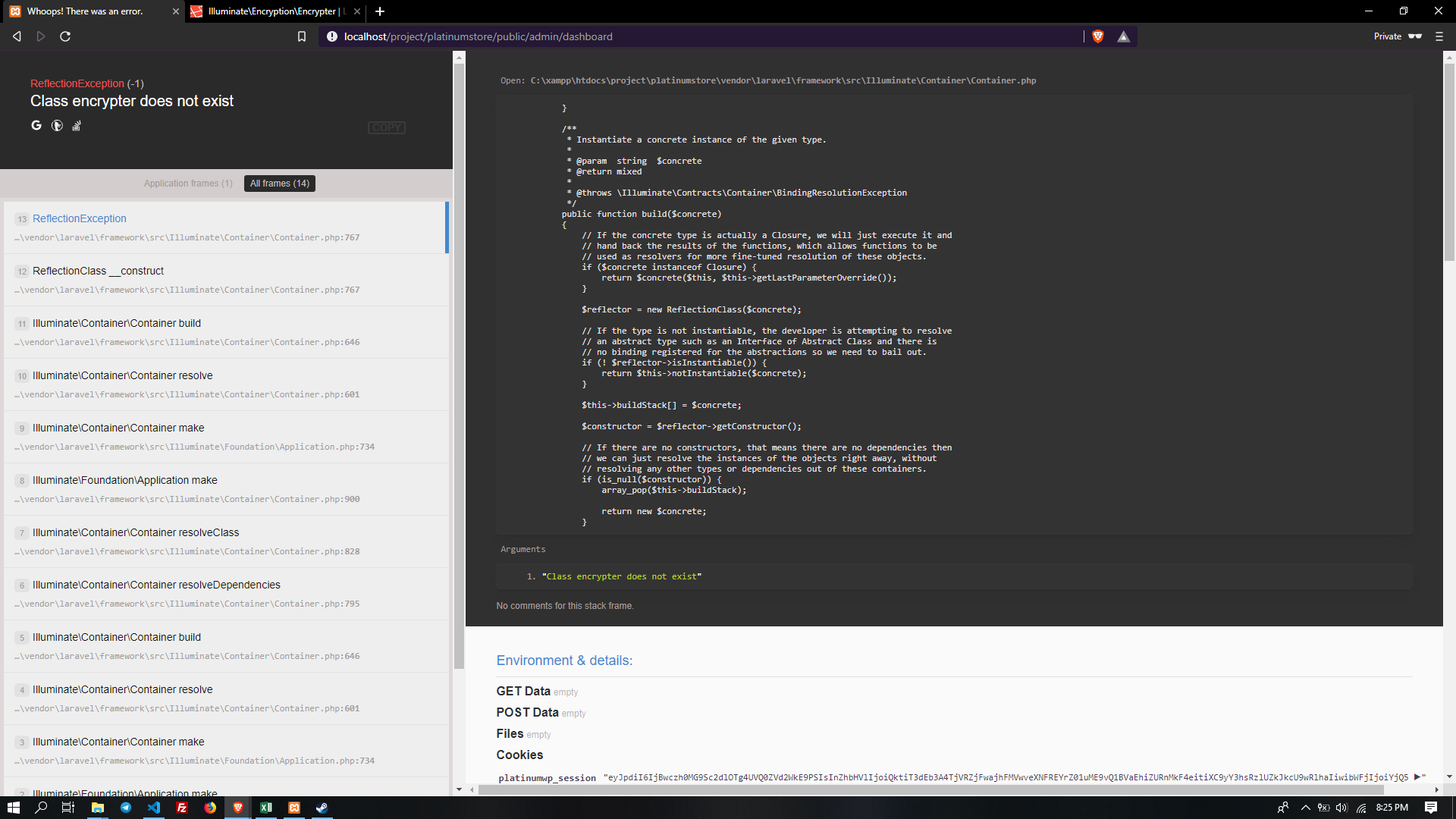Viewport: 1456px width, 819px height.
Task: Click the Environment & details heading
Action: point(564,661)
